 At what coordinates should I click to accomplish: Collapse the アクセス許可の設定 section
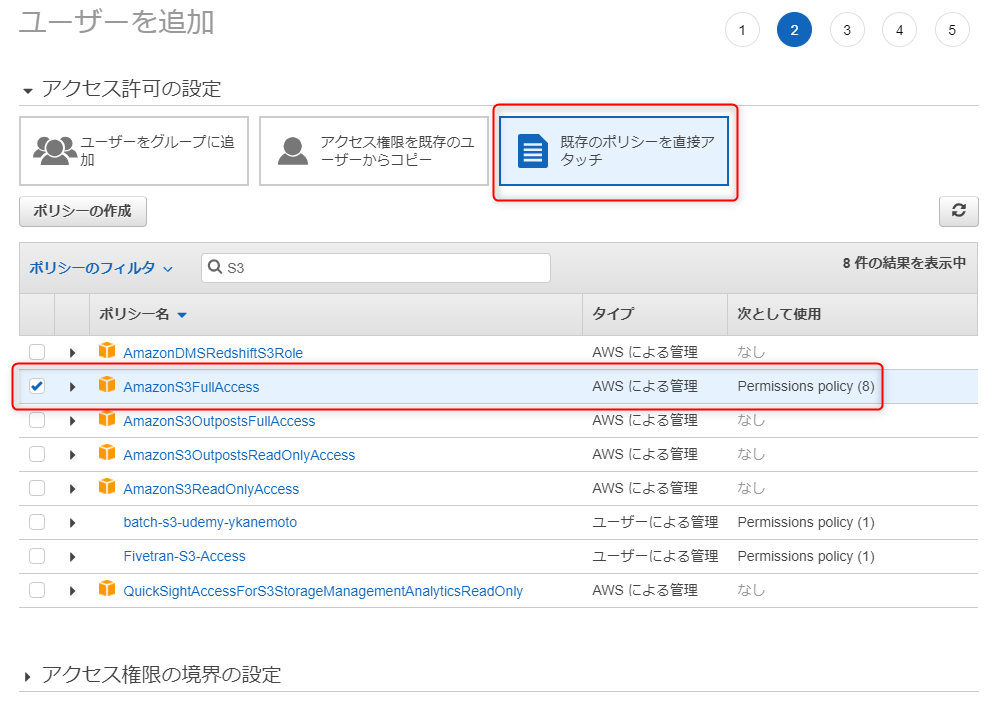(x=27, y=91)
